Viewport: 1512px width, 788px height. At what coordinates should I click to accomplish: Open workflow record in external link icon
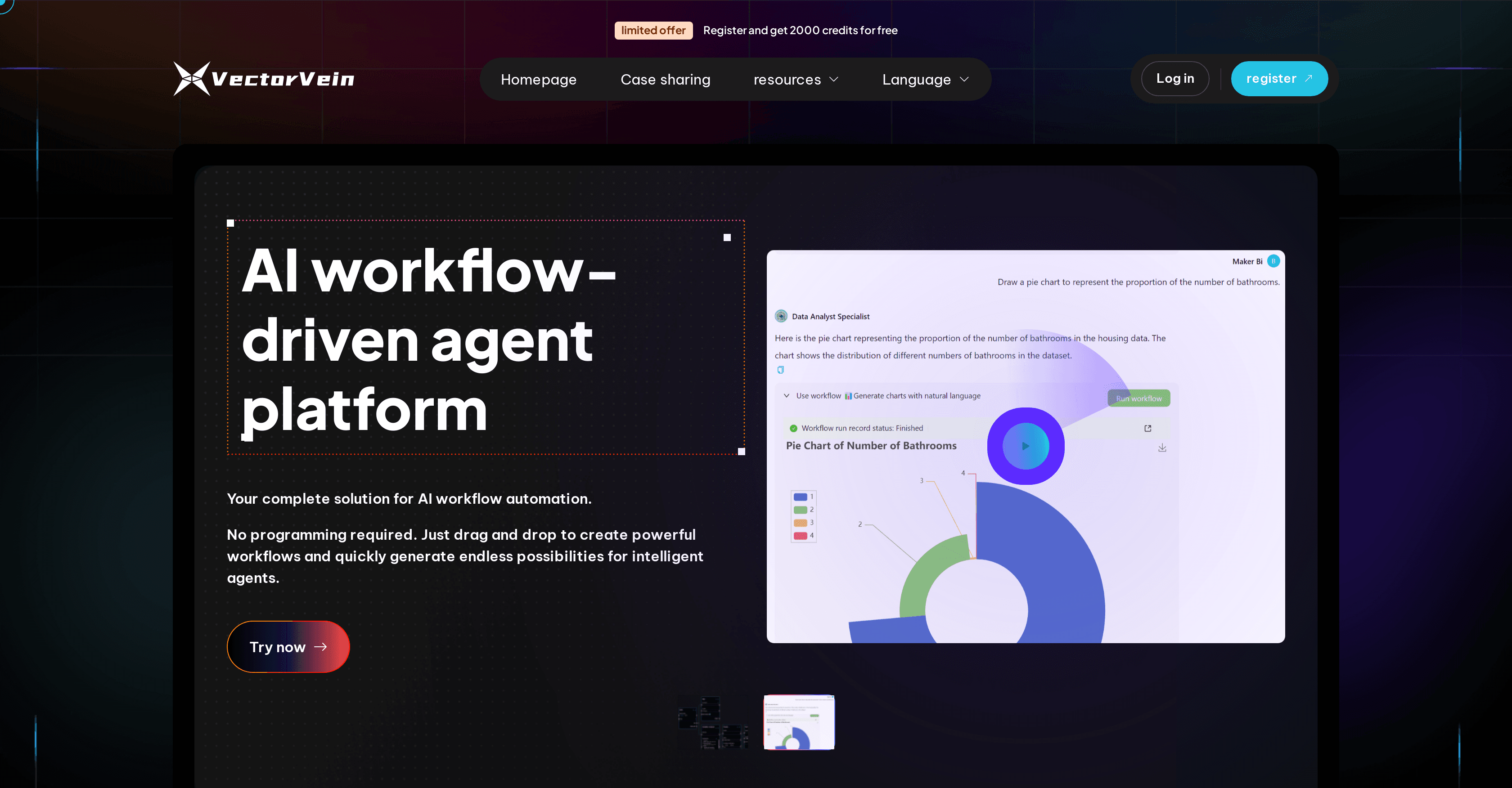1147,428
